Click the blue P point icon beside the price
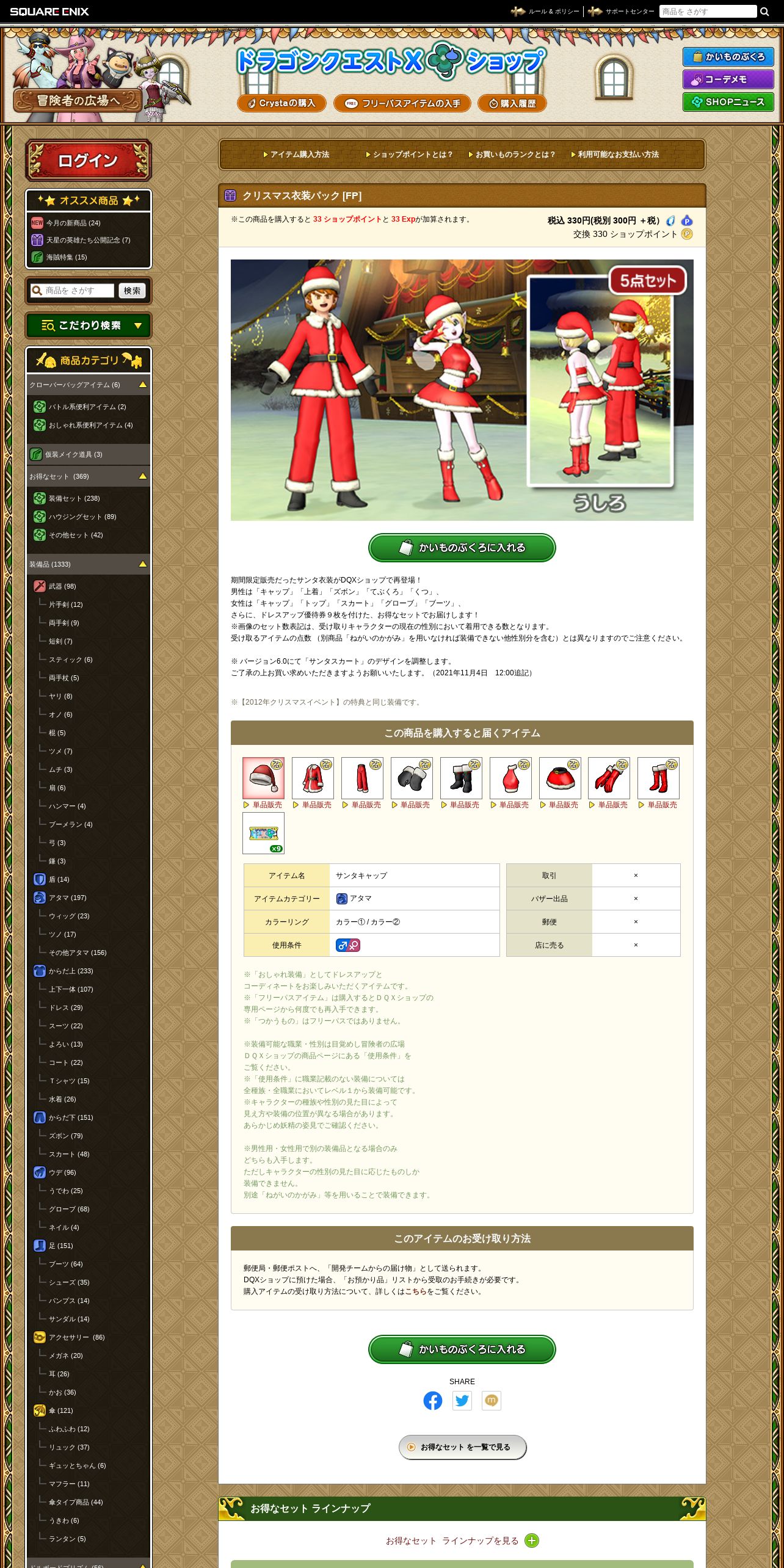Image resolution: width=784 pixels, height=1568 pixels. (x=687, y=221)
